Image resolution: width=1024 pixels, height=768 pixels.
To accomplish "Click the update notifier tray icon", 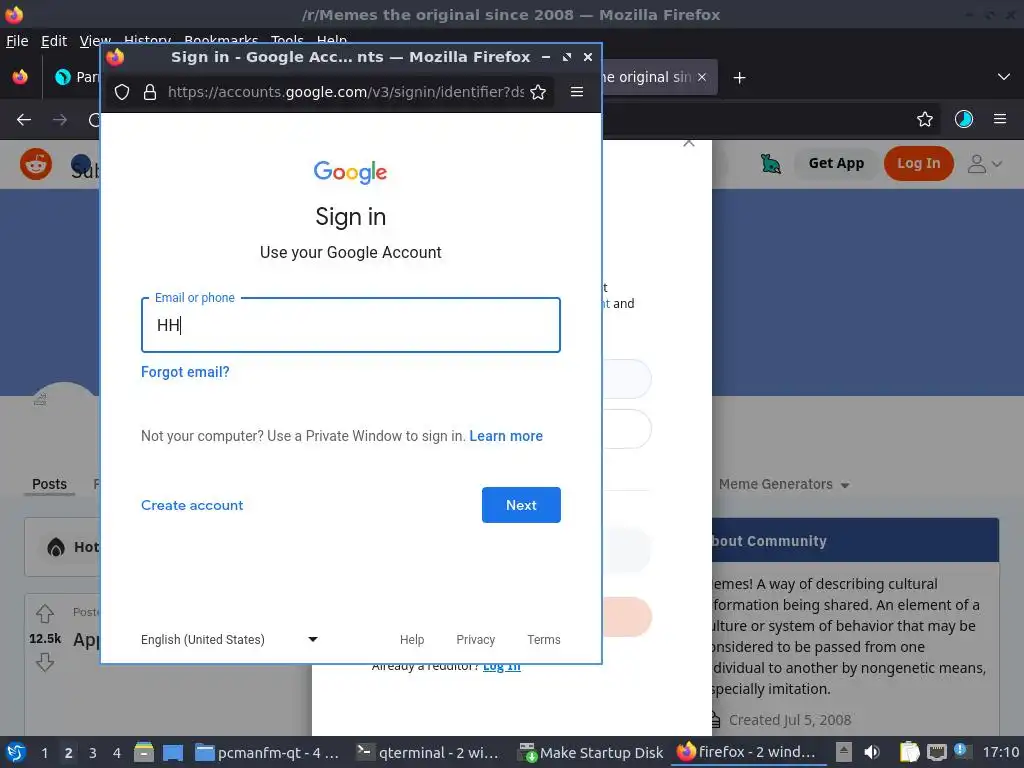I will (x=960, y=751).
